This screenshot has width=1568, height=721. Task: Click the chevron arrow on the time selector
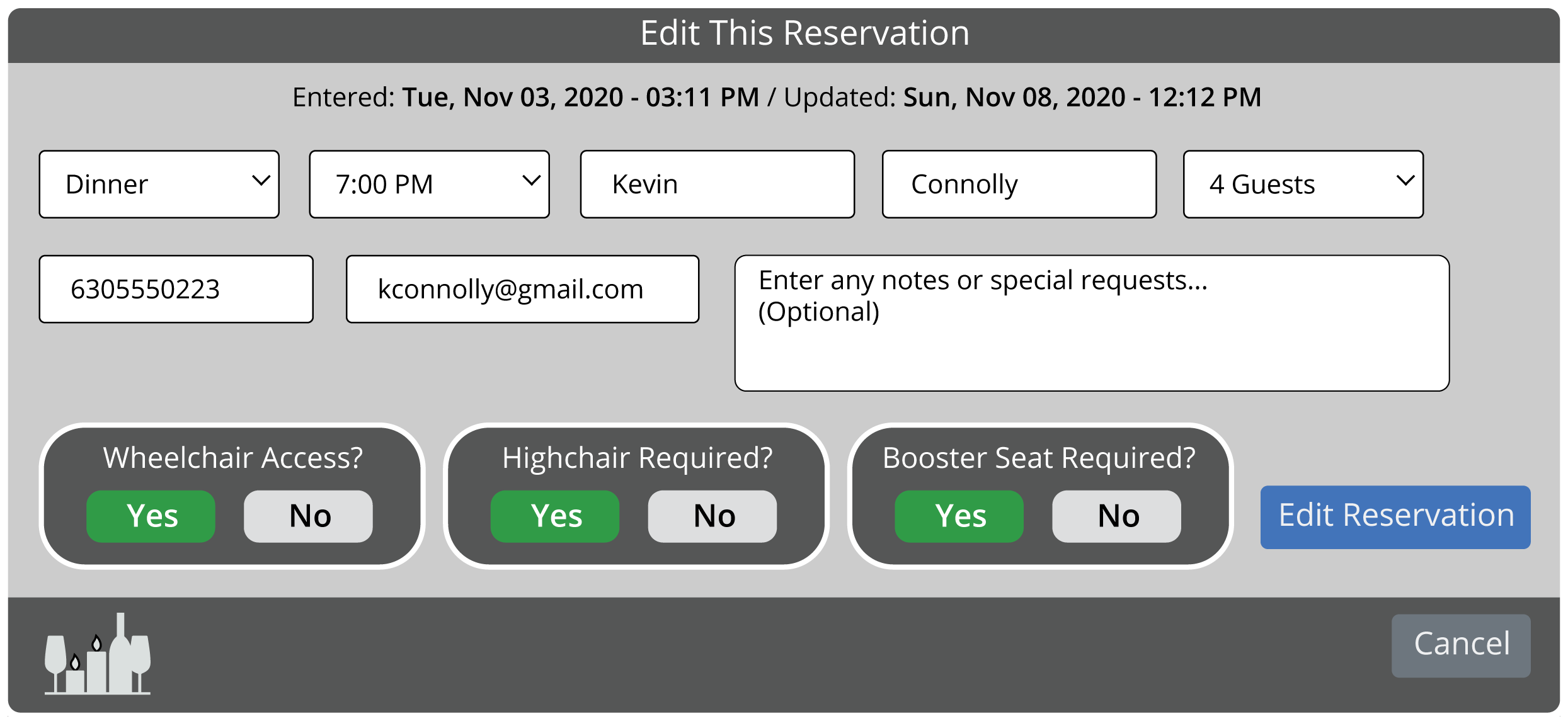click(532, 181)
